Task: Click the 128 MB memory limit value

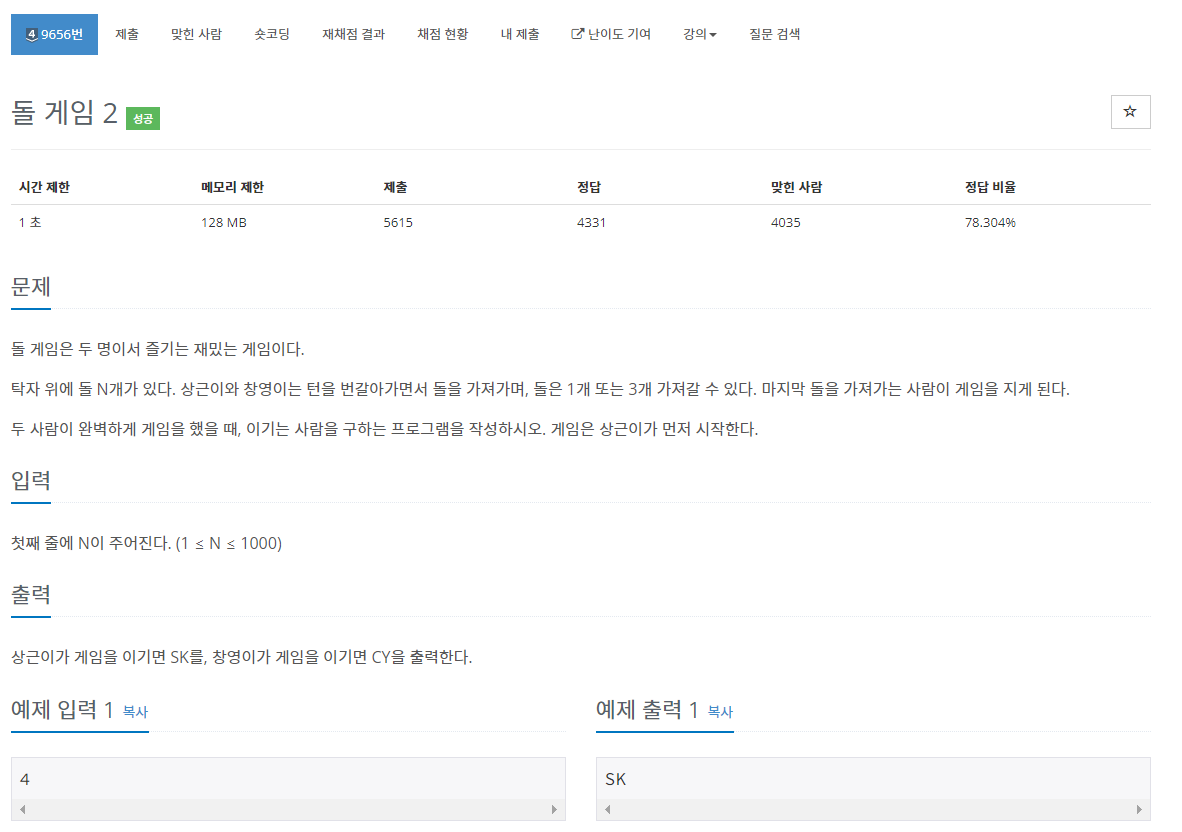Action: 223,222
